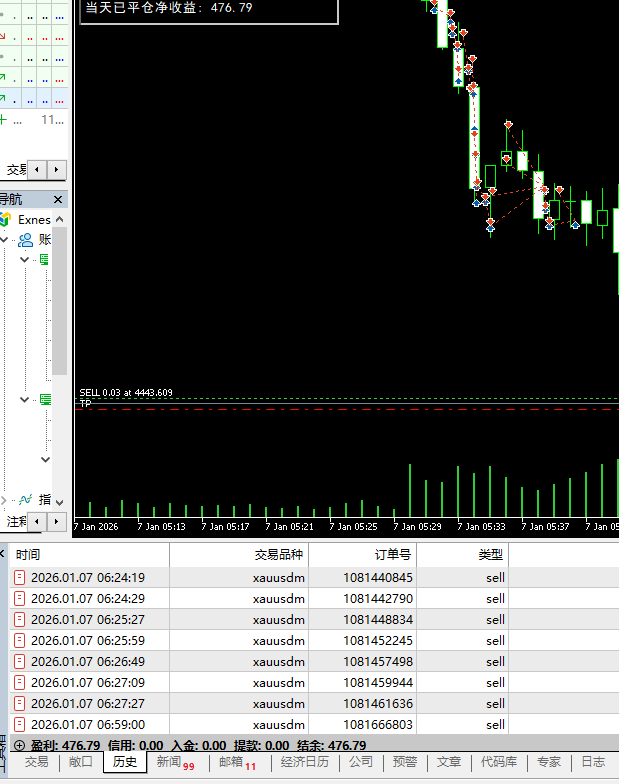Switch to the 敞口 tab
Screen dimensions: 619x784
80,762
